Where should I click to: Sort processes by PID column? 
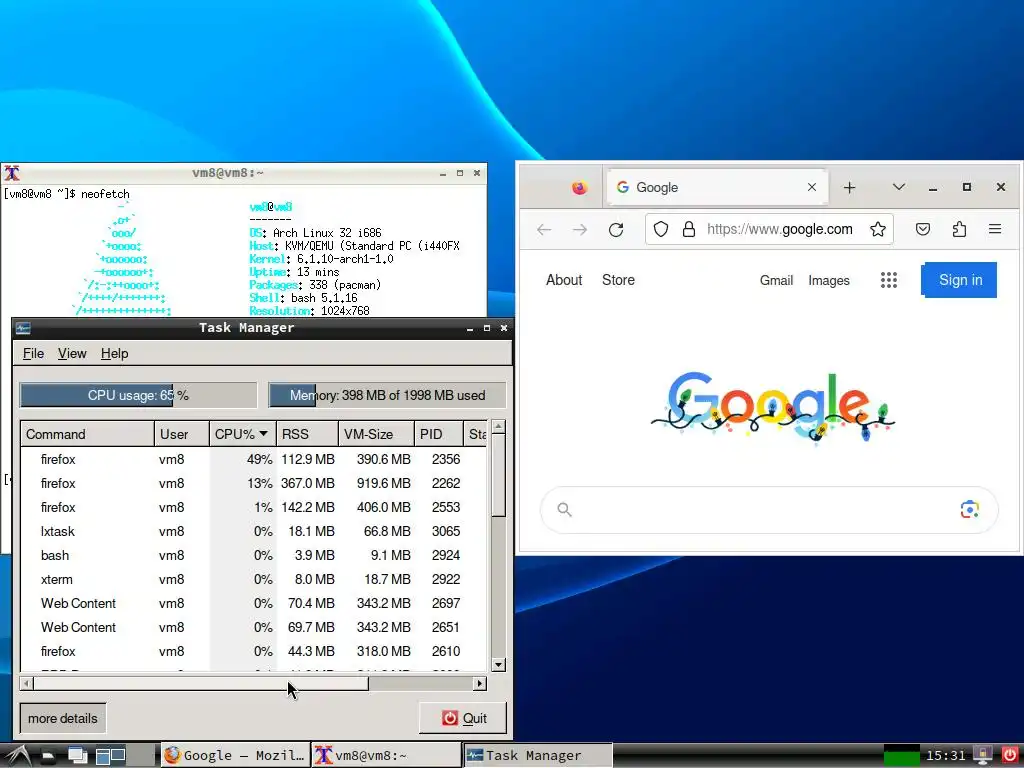(439, 434)
